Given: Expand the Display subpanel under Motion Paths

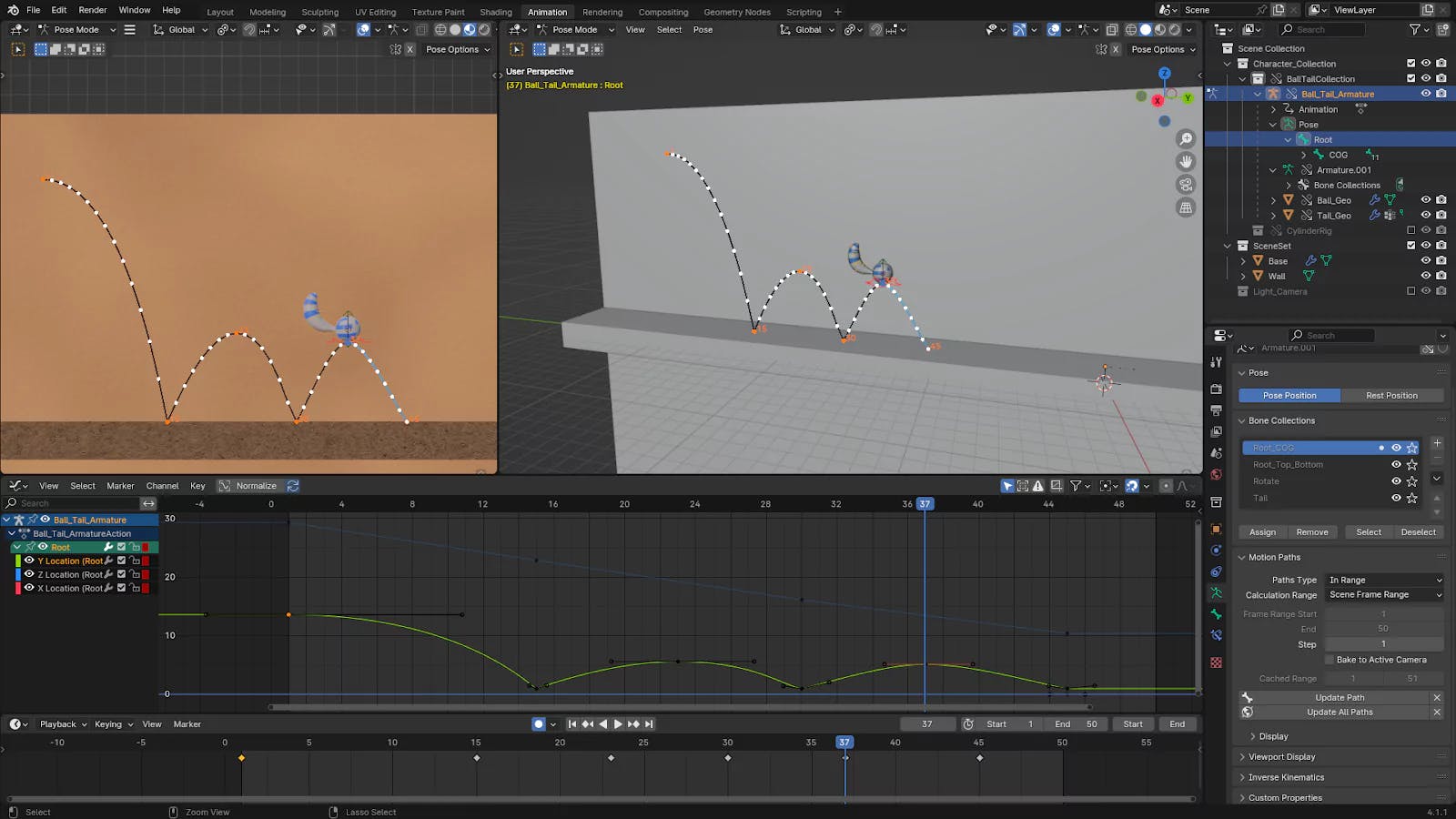Looking at the screenshot, I should coord(1273,736).
